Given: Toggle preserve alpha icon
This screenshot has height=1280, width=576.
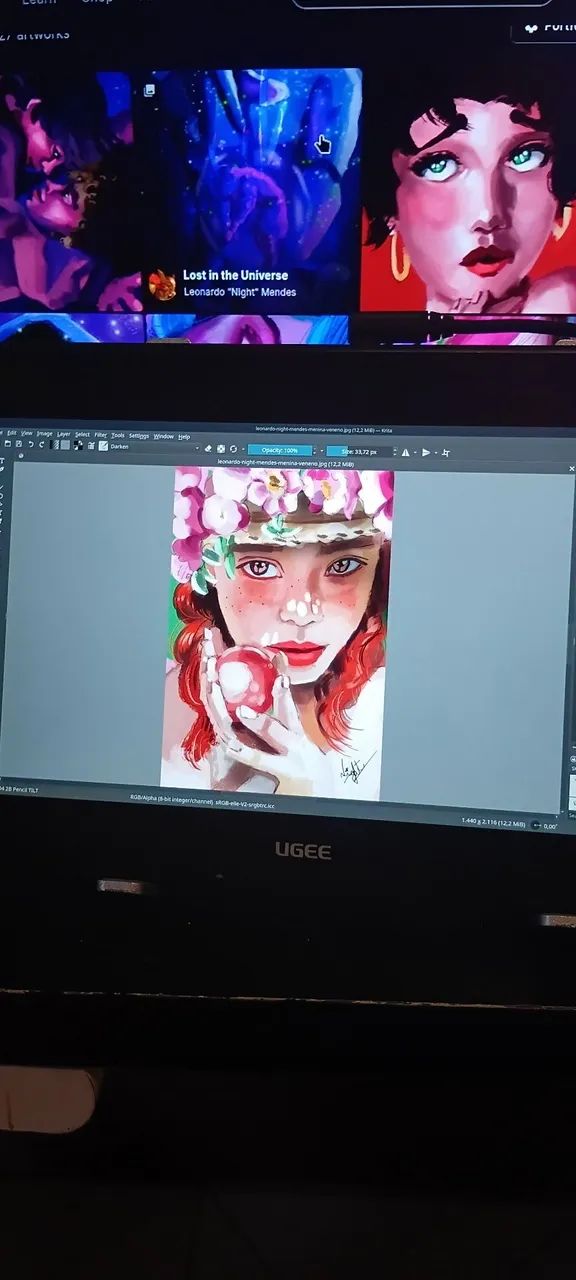Looking at the screenshot, I should [x=221, y=449].
